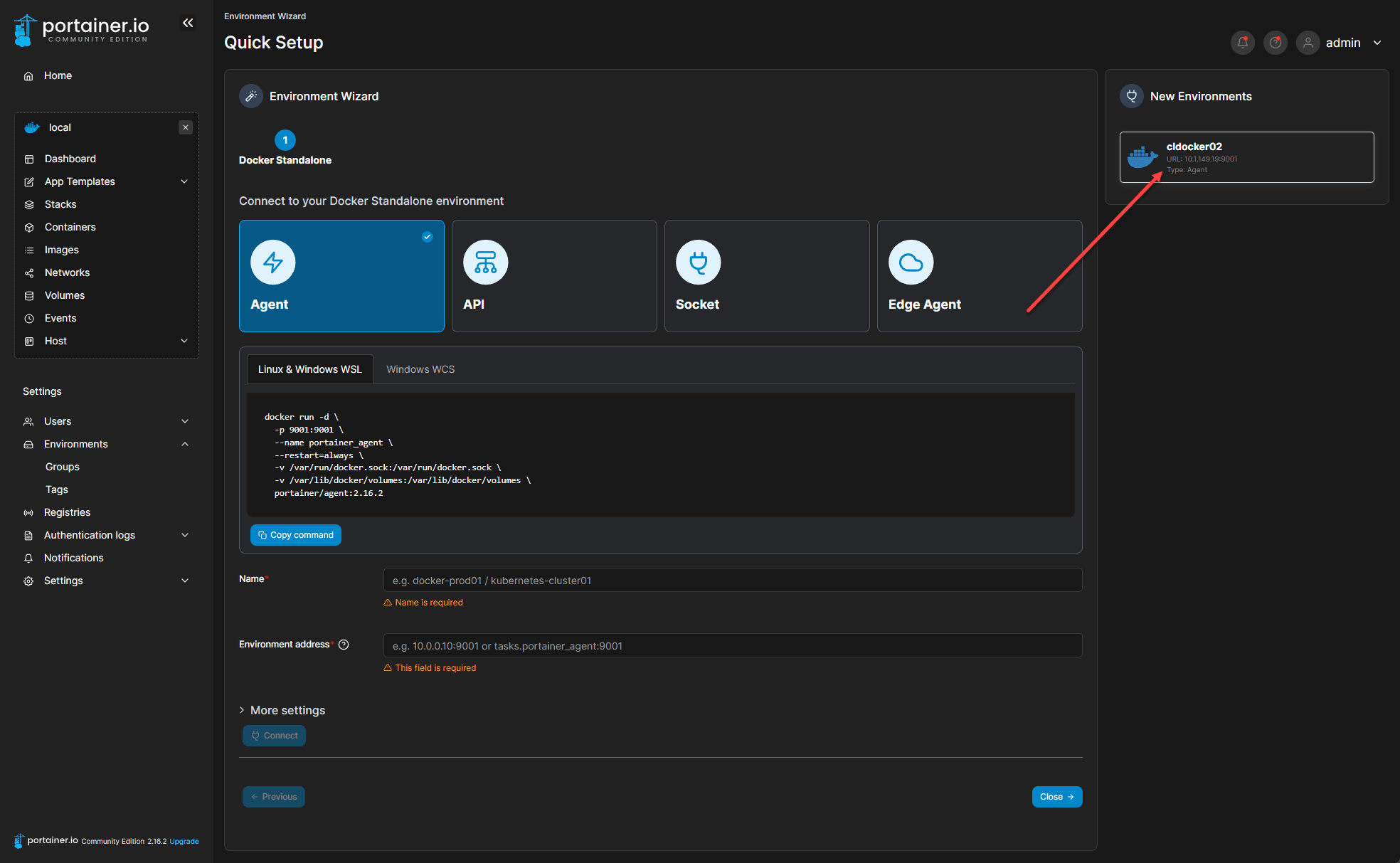
Task: Switch to the Windows WCS tab
Action: pyautogui.click(x=420, y=369)
